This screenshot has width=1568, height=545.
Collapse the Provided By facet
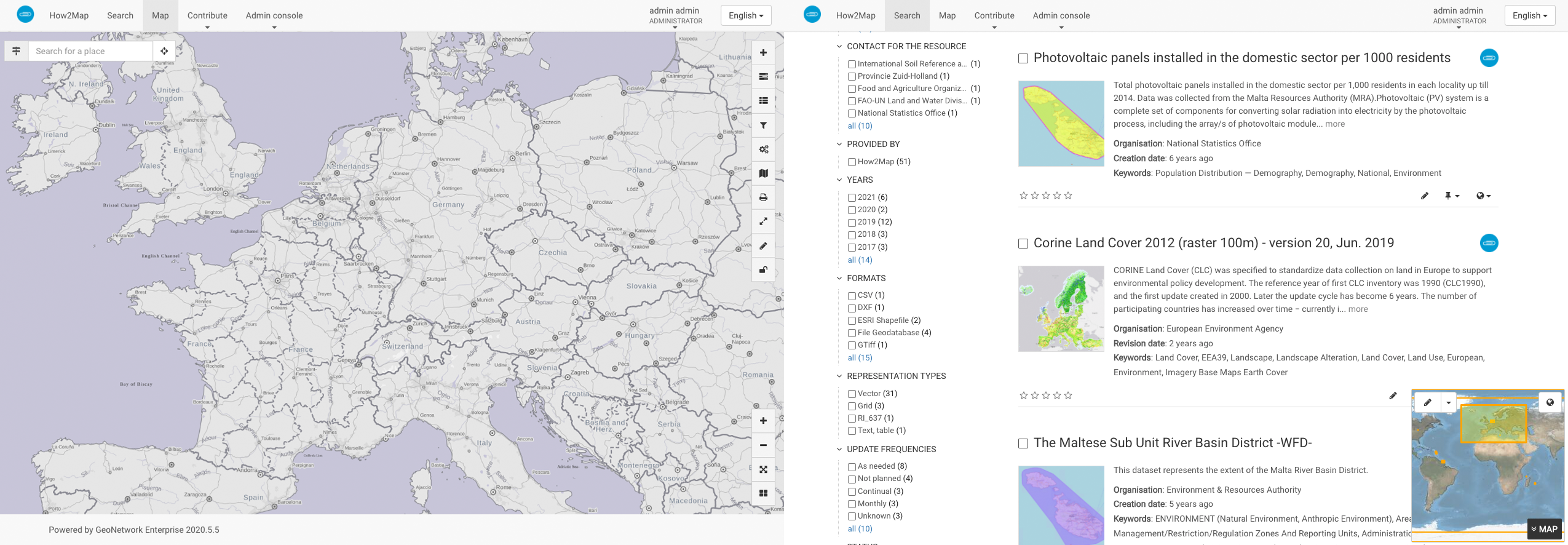point(839,144)
